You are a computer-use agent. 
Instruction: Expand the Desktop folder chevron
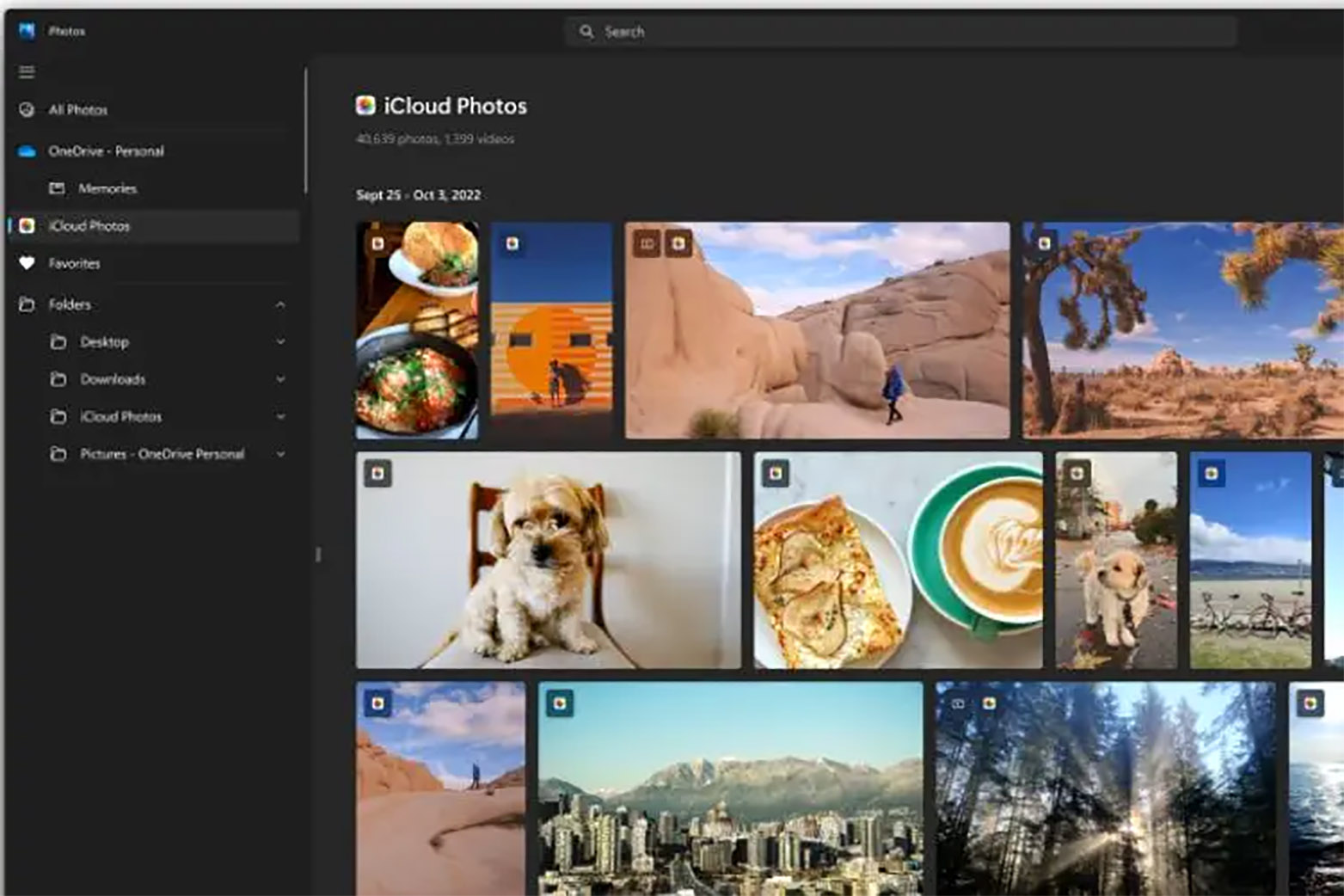280,342
